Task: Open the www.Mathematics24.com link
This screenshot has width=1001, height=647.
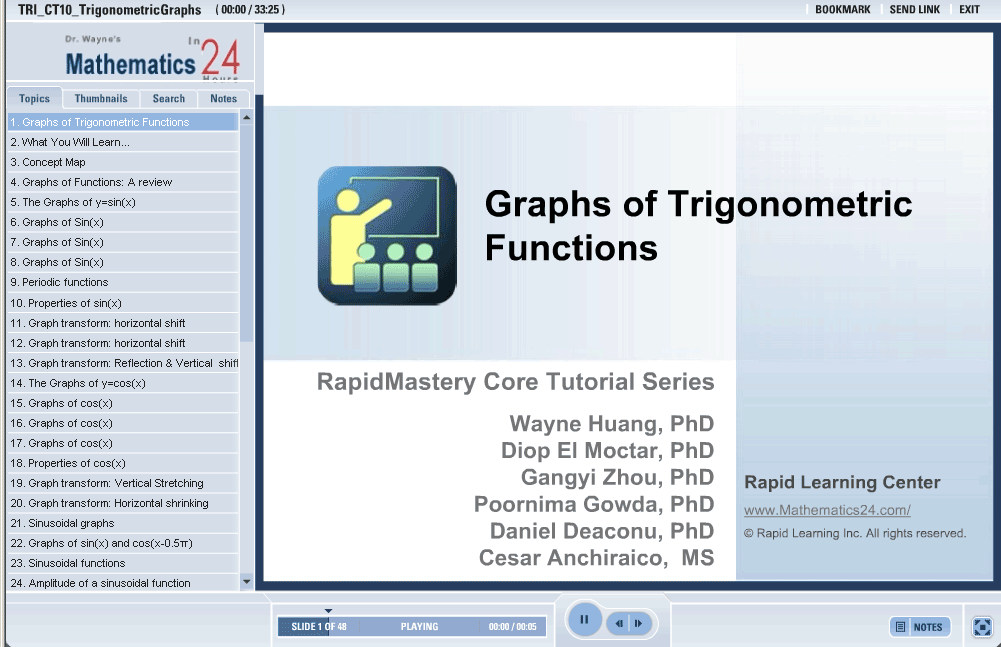Action: click(827, 510)
